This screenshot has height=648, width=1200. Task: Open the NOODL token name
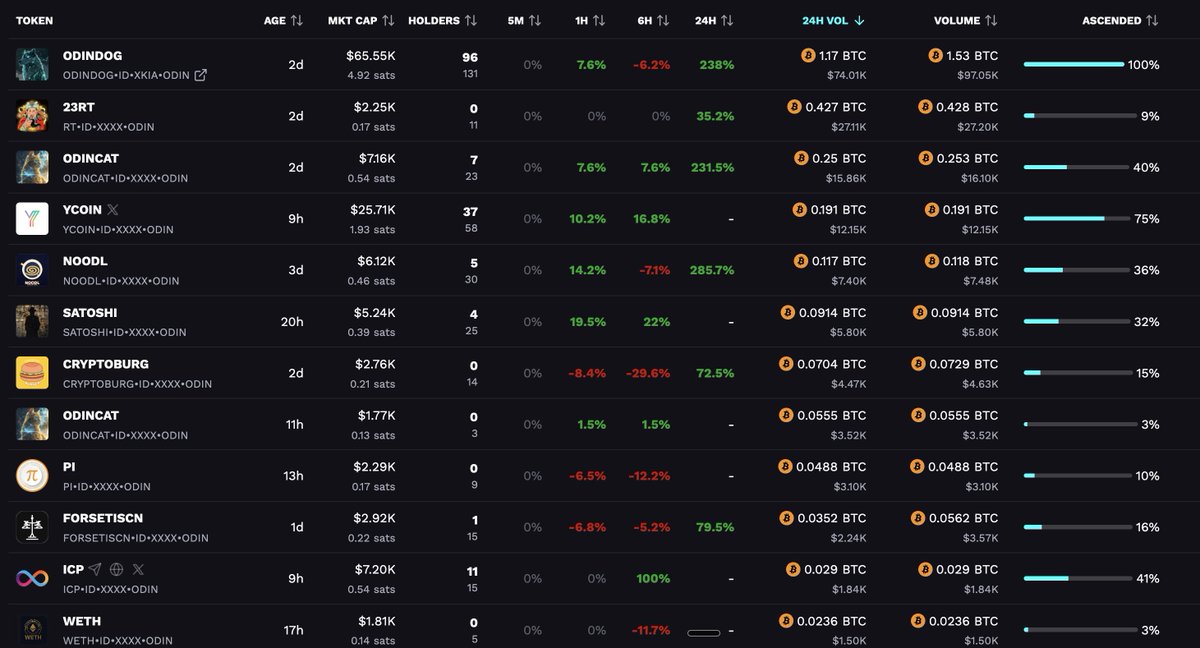pos(83,262)
